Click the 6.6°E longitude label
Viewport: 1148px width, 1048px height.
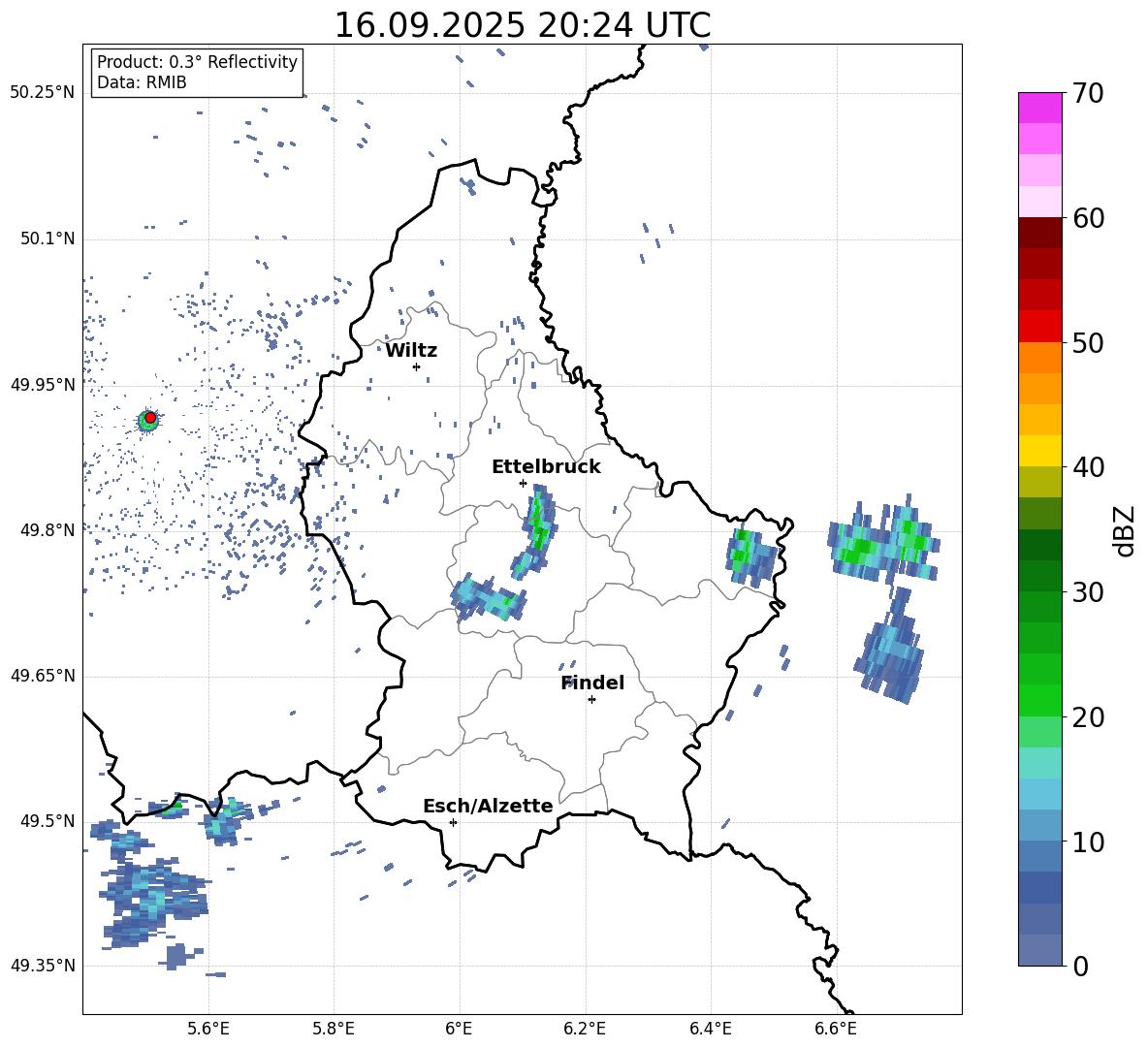pos(836,1029)
